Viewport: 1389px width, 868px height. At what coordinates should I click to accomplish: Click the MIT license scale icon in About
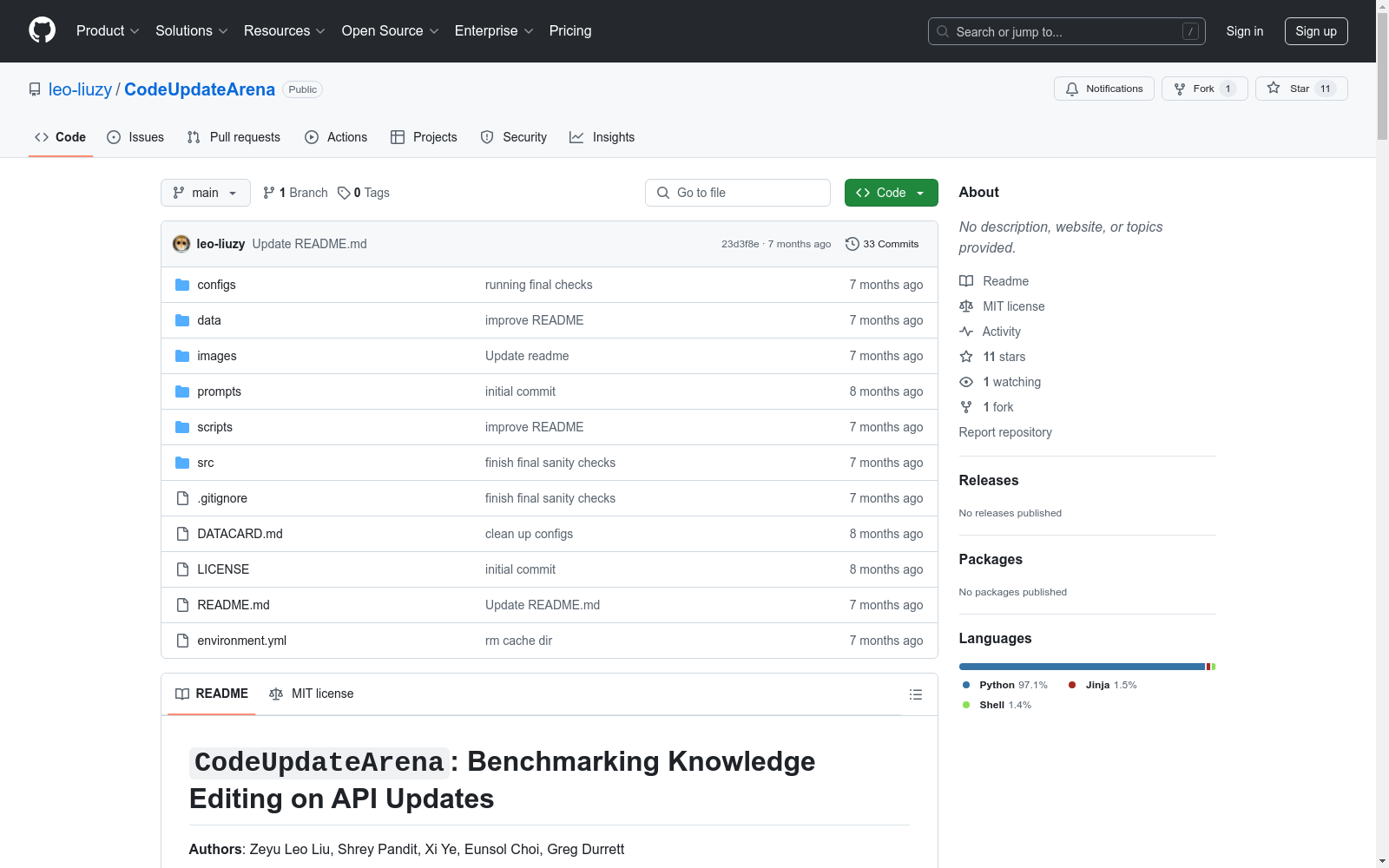[x=966, y=306]
